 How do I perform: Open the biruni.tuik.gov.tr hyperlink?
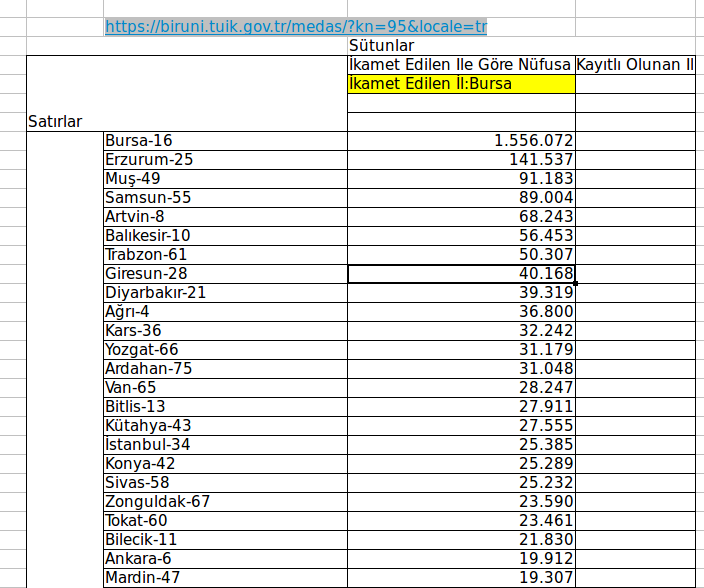295,26
